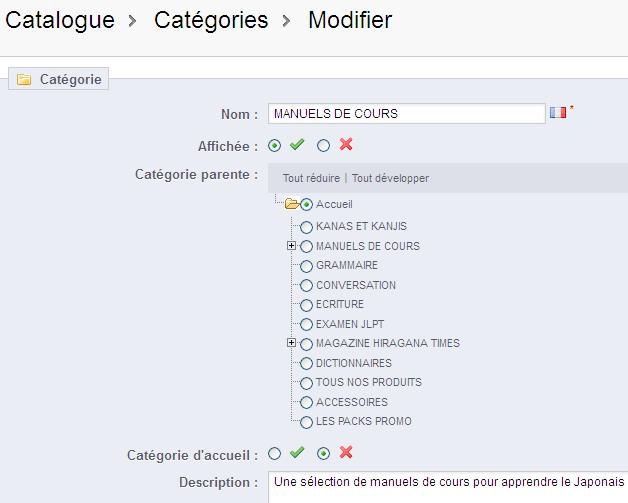Click red cross icon next to Affichée
Image resolution: width=628 pixels, height=503 pixels.
click(x=346, y=145)
